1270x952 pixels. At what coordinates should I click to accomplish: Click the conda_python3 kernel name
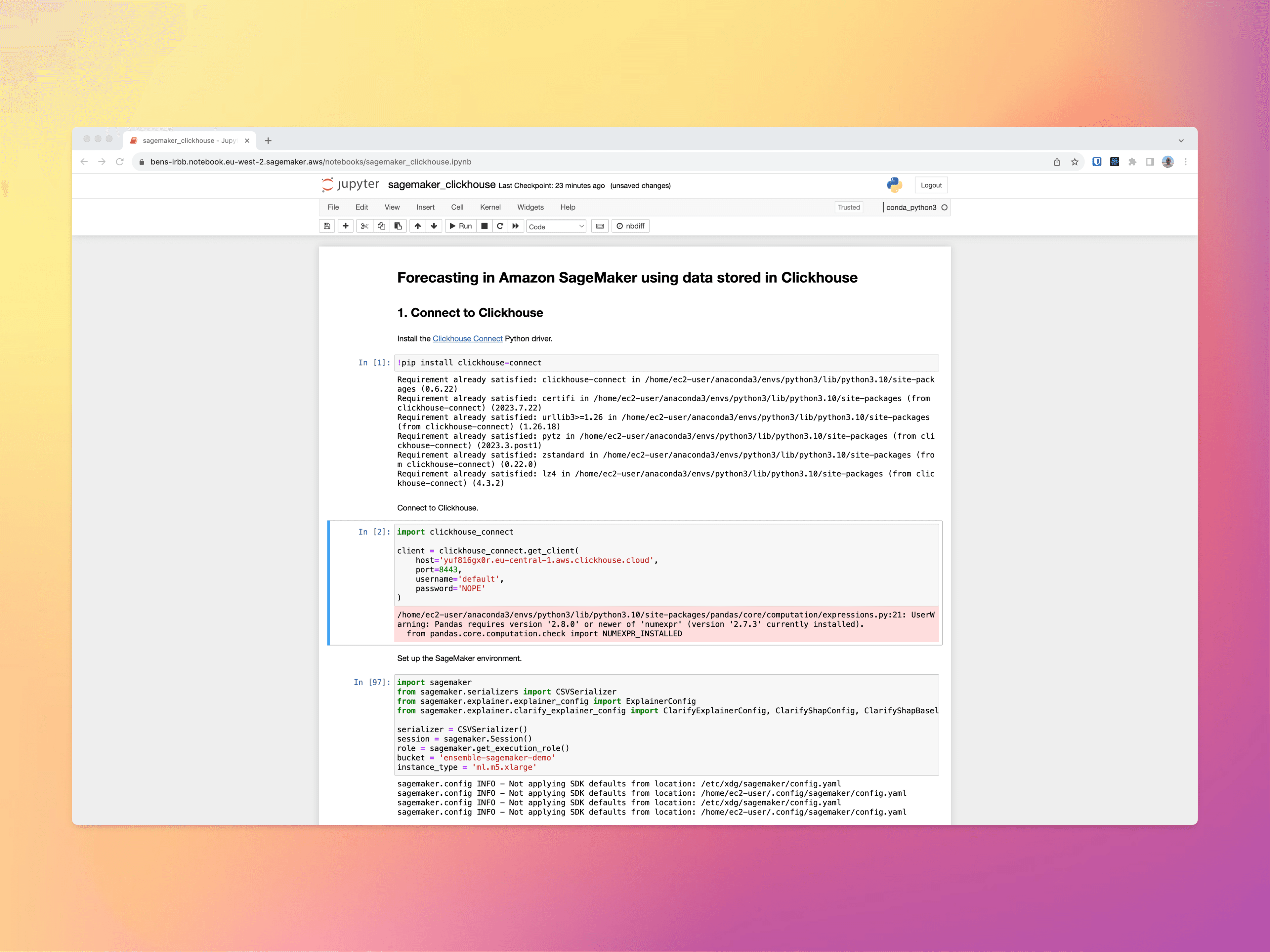tap(911, 208)
